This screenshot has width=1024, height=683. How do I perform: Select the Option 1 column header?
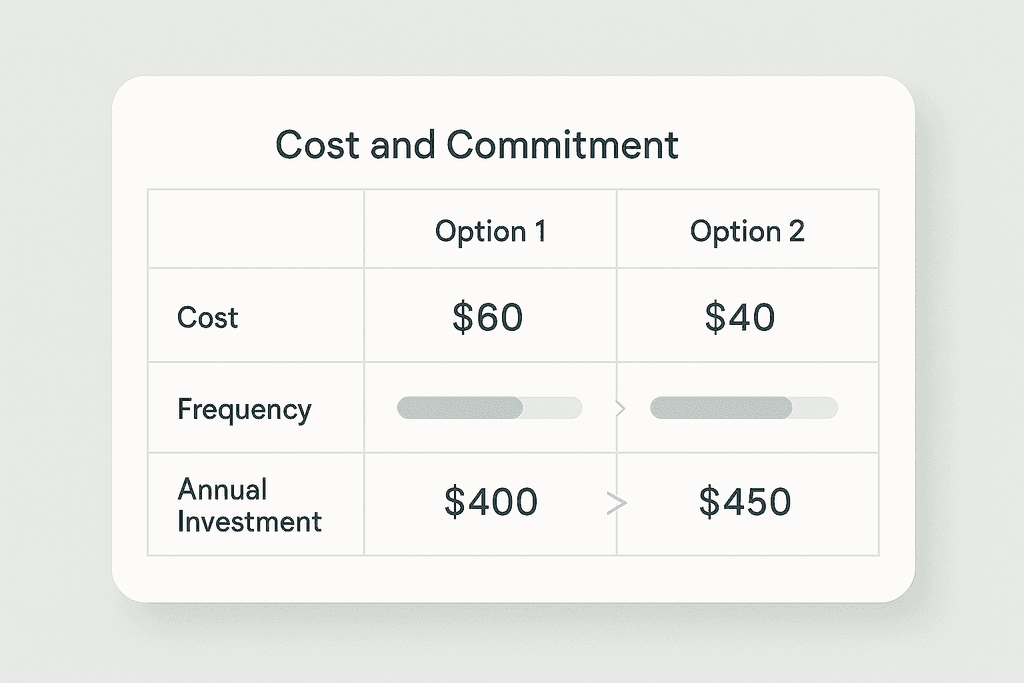(x=490, y=231)
